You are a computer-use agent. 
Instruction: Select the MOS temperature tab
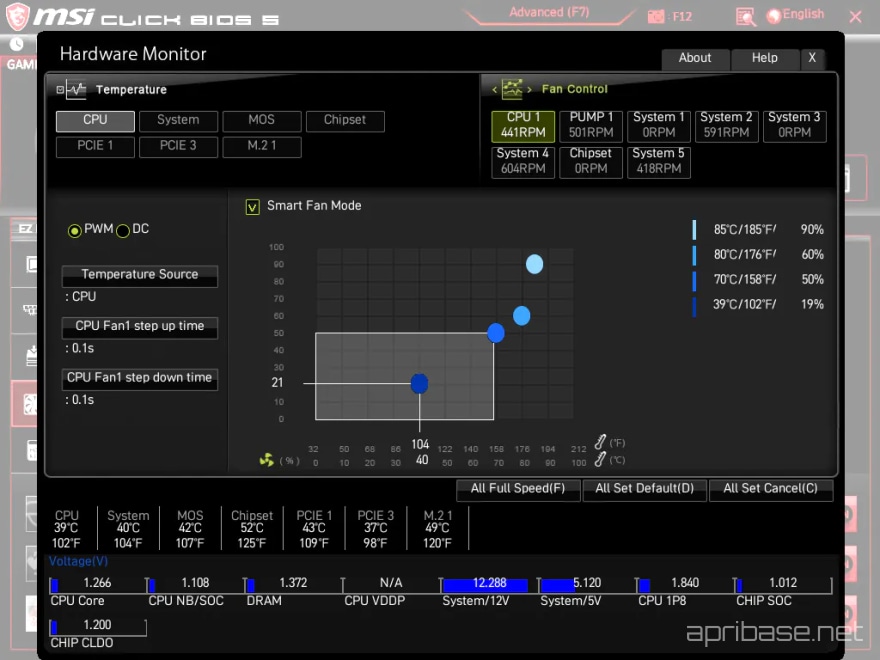point(262,121)
